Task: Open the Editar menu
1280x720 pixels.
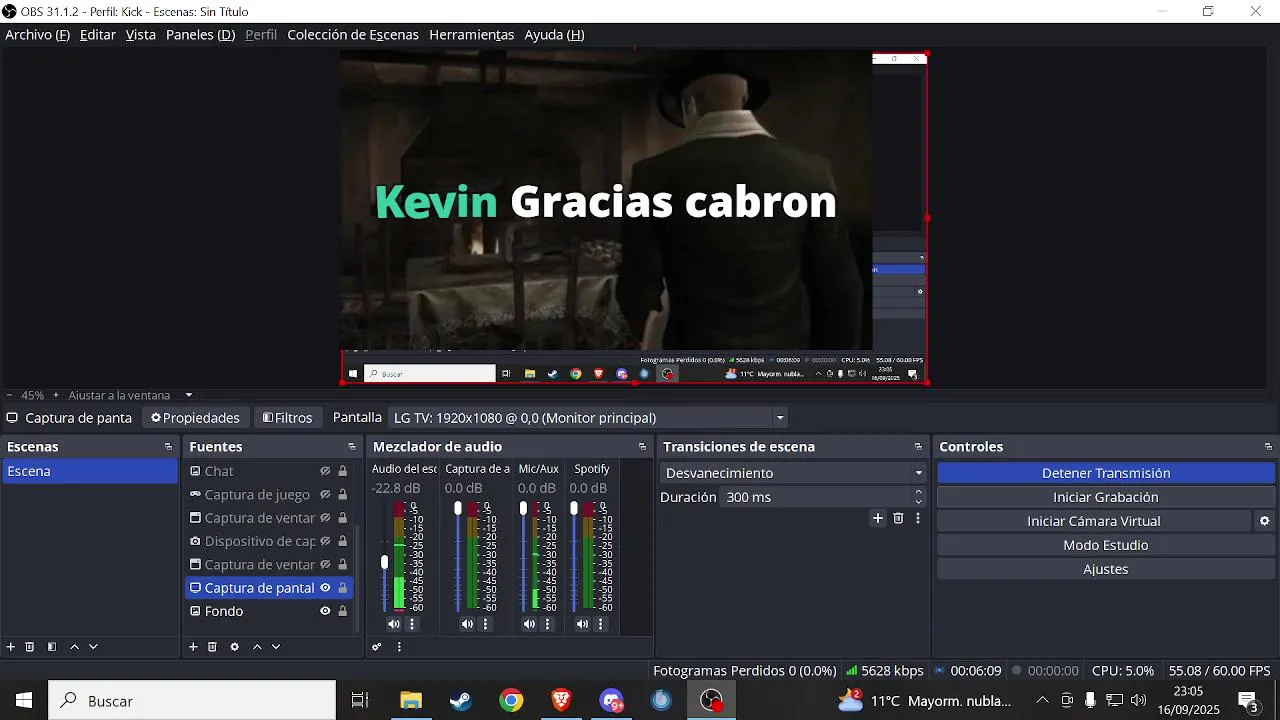Action: click(98, 35)
